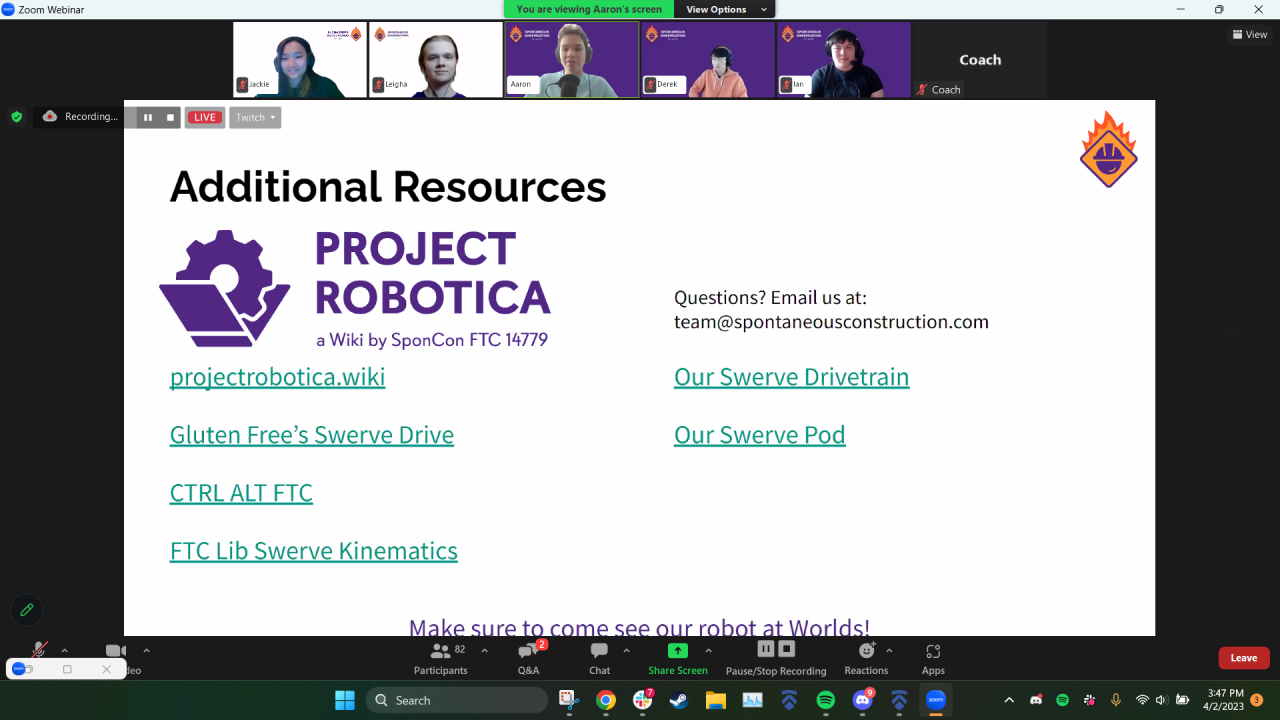Switch to Zoom in the taskbar

[936, 700]
